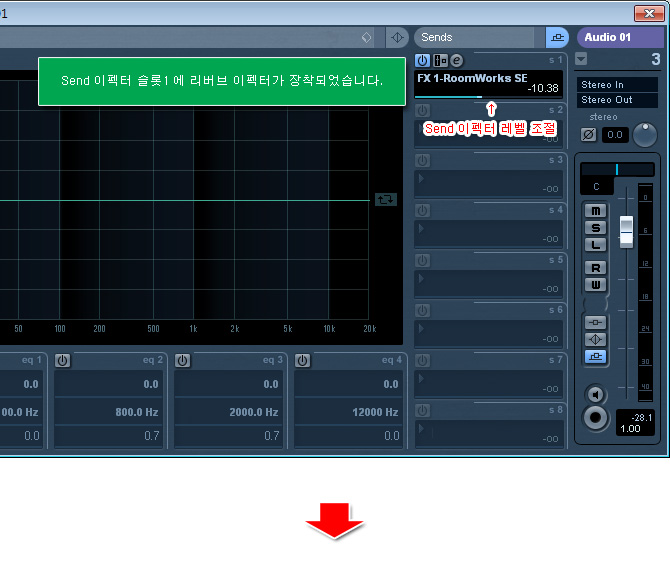The image size is (670, 583).
Task: Click the Sends header bypass icon
Action: pyautogui.click(x=557, y=38)
